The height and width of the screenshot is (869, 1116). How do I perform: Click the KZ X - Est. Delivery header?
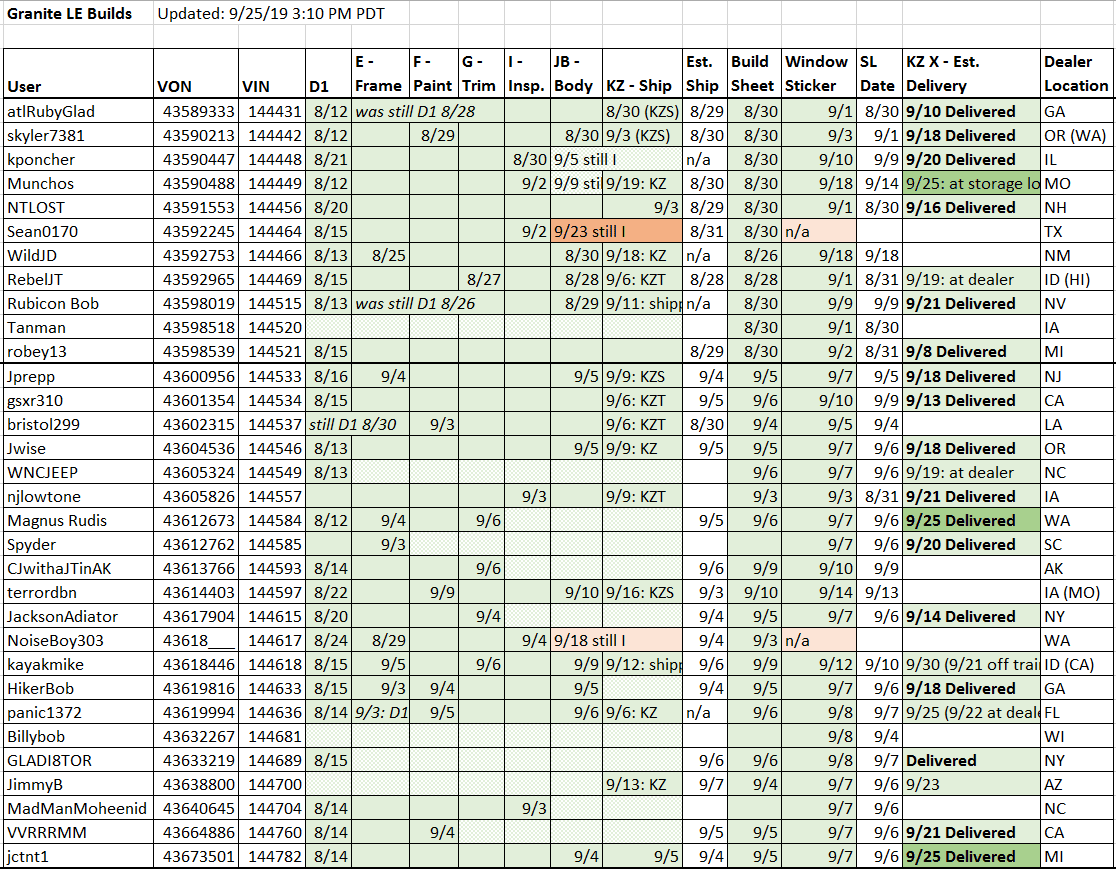972,73
